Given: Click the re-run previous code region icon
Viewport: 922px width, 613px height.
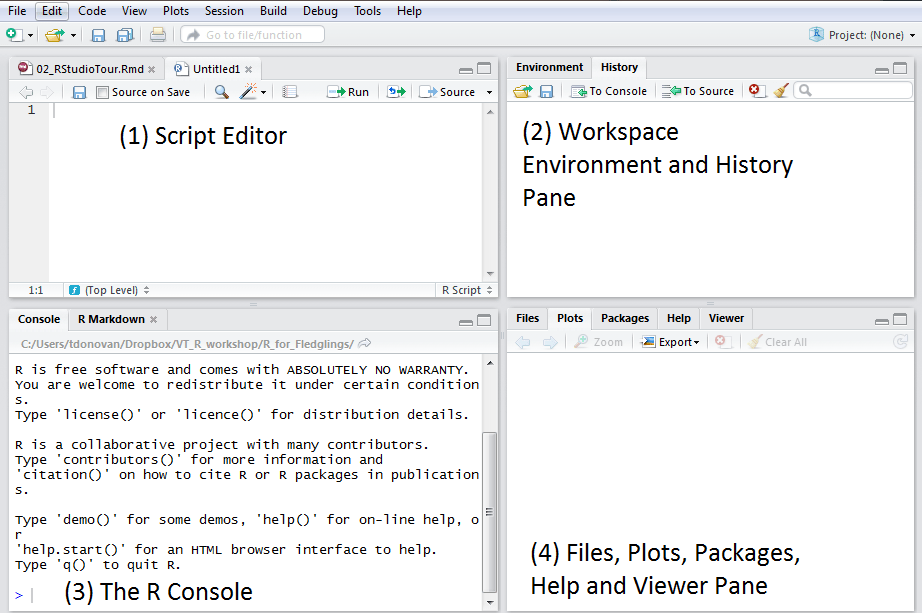Looking at the screenshot, I should tap(396, 91).
